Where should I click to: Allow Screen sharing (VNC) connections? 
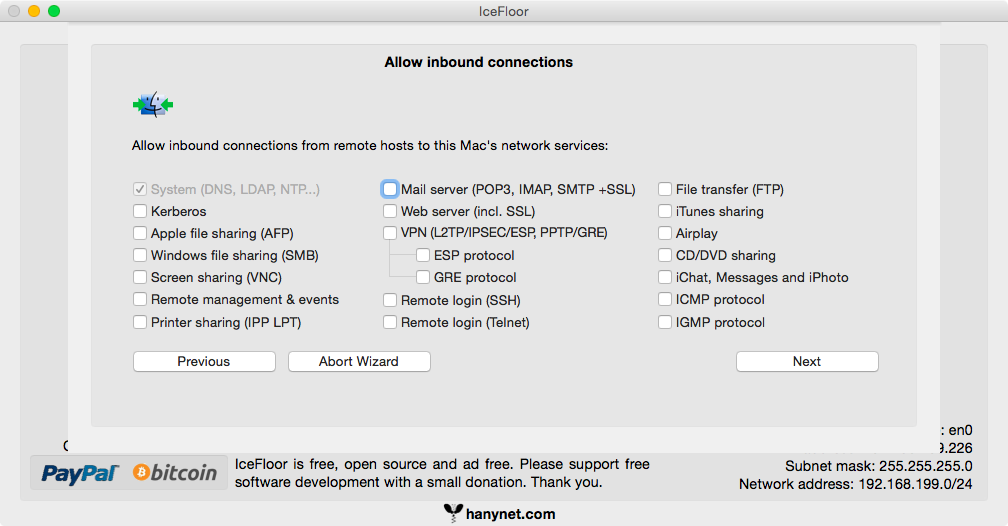[140, 277]
